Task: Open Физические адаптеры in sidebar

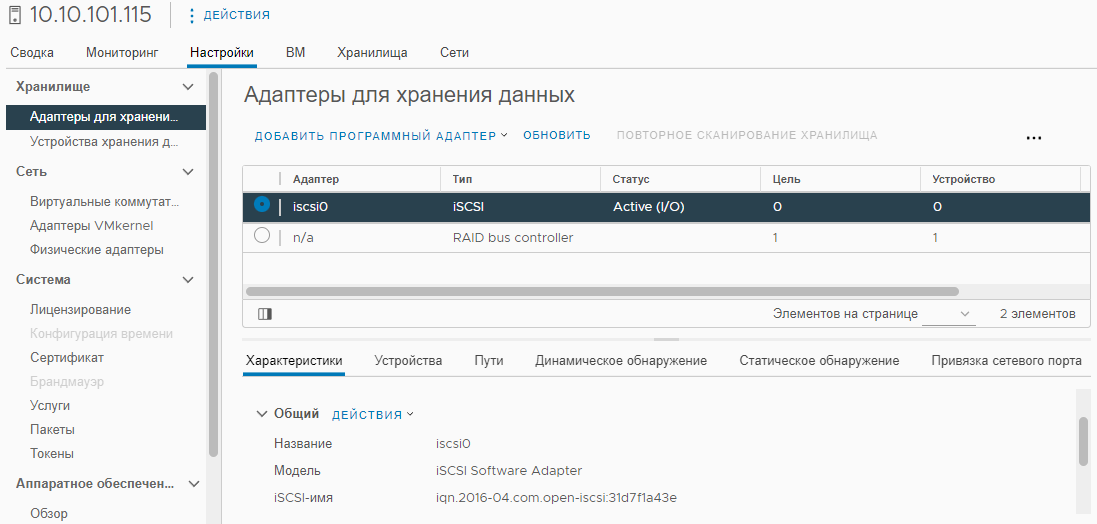Action: click(x=97, y=250)
